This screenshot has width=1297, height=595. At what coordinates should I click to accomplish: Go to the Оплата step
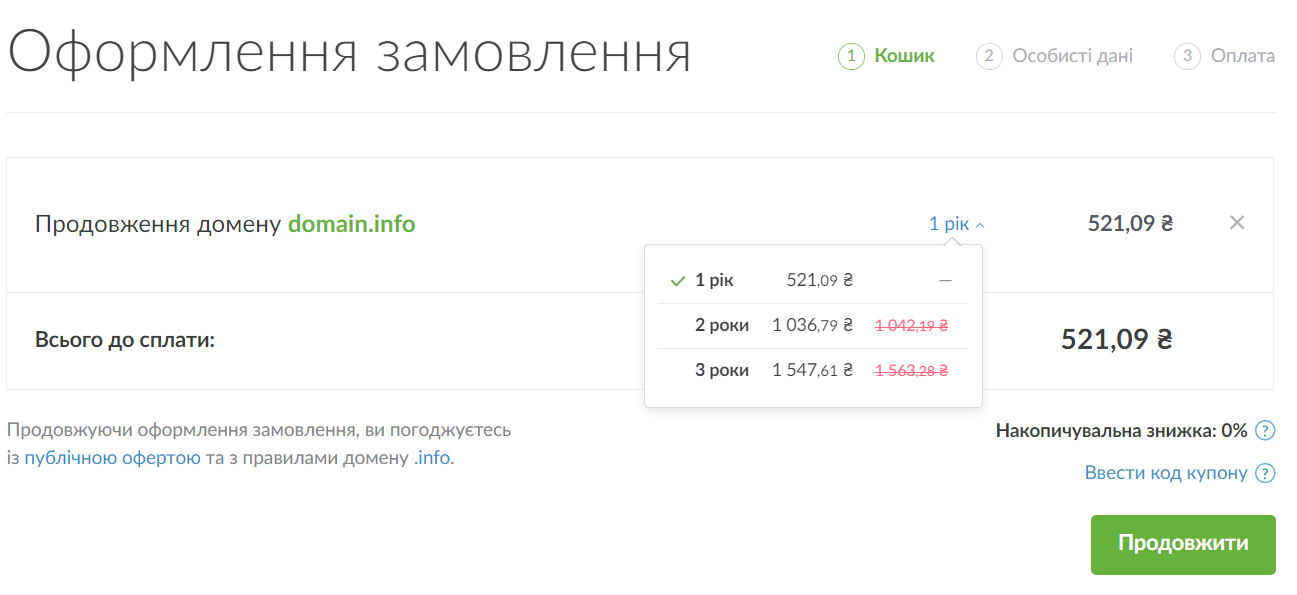[1242, 56]
